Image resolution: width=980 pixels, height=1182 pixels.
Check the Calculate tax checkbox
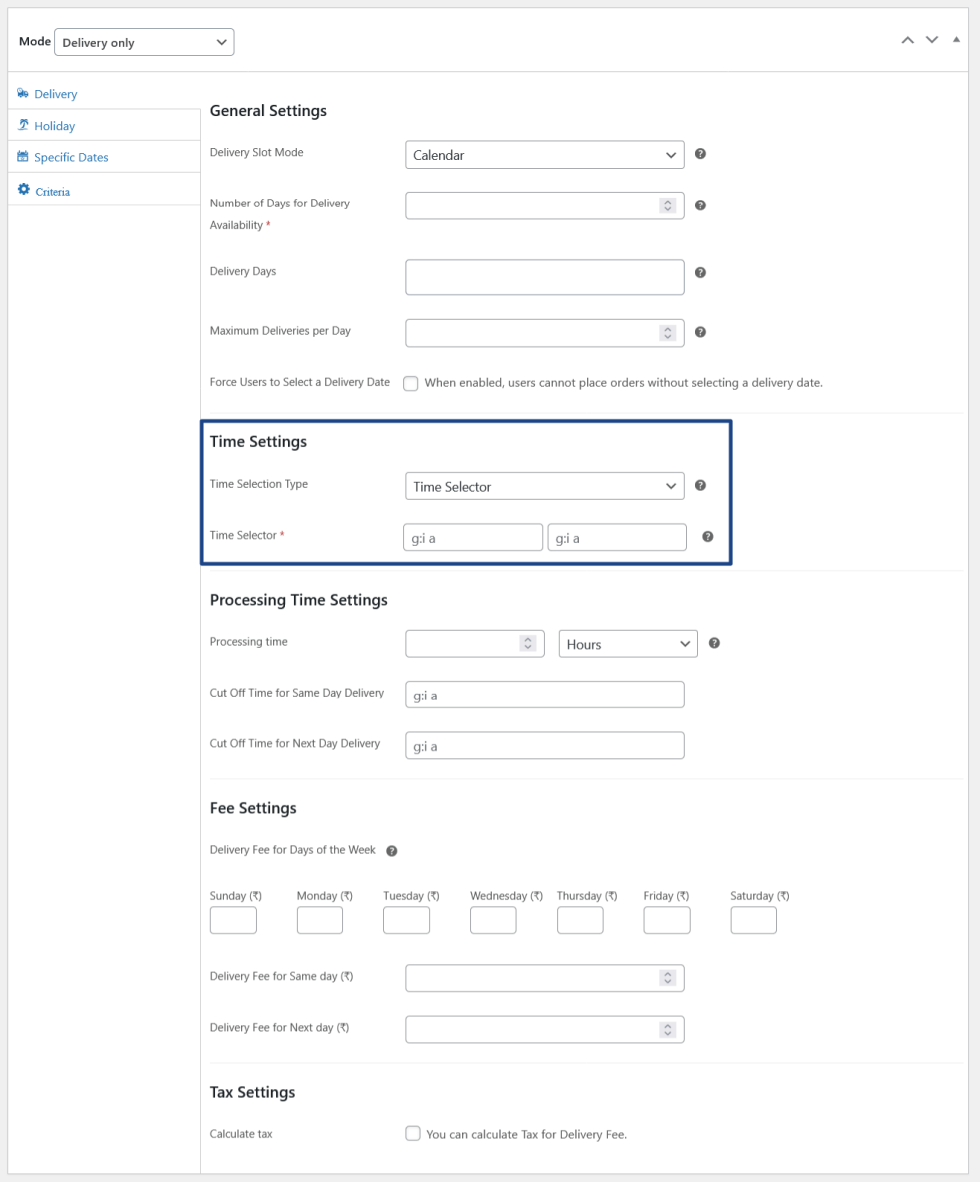point(412,1133)
